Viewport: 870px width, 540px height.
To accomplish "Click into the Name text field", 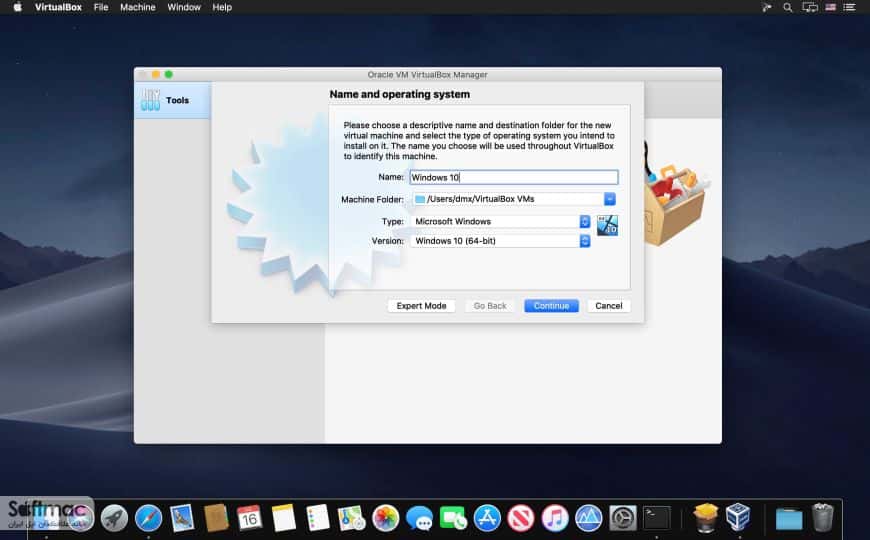I will [514, 177].
